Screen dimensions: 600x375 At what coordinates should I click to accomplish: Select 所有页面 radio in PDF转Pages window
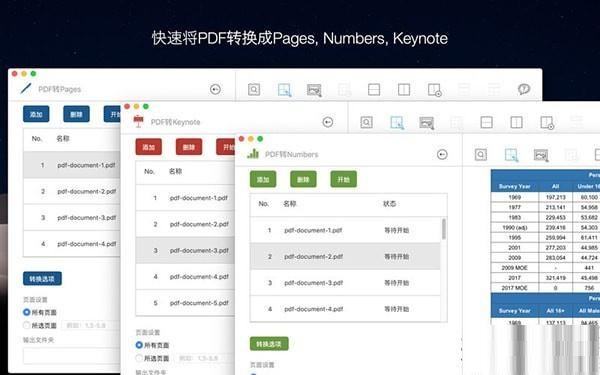click(26, 312)
